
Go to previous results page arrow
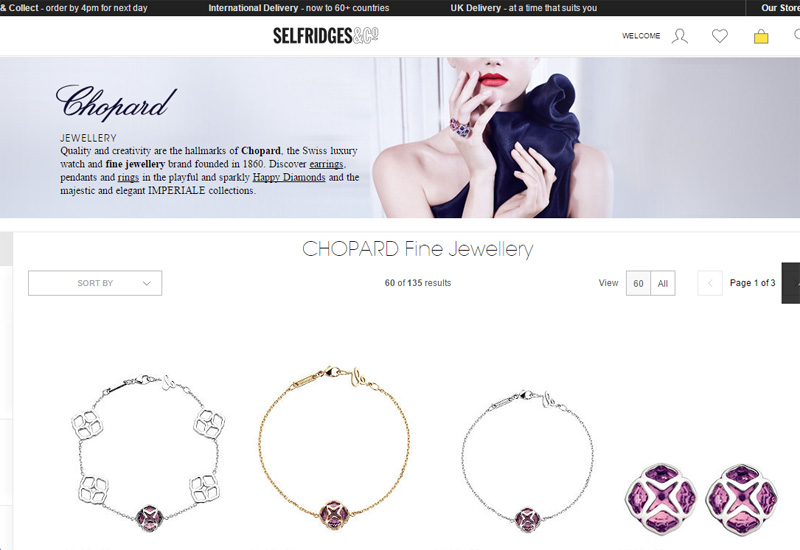click(710, 283)
